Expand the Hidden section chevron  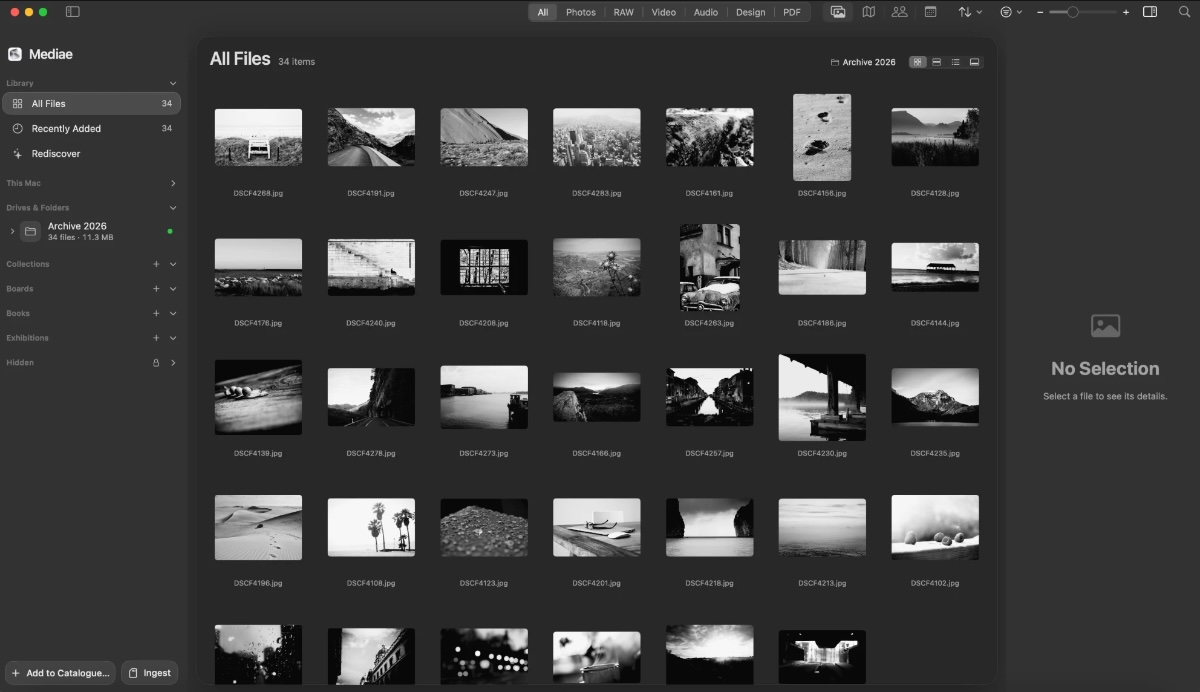click(x=173, y=363)
